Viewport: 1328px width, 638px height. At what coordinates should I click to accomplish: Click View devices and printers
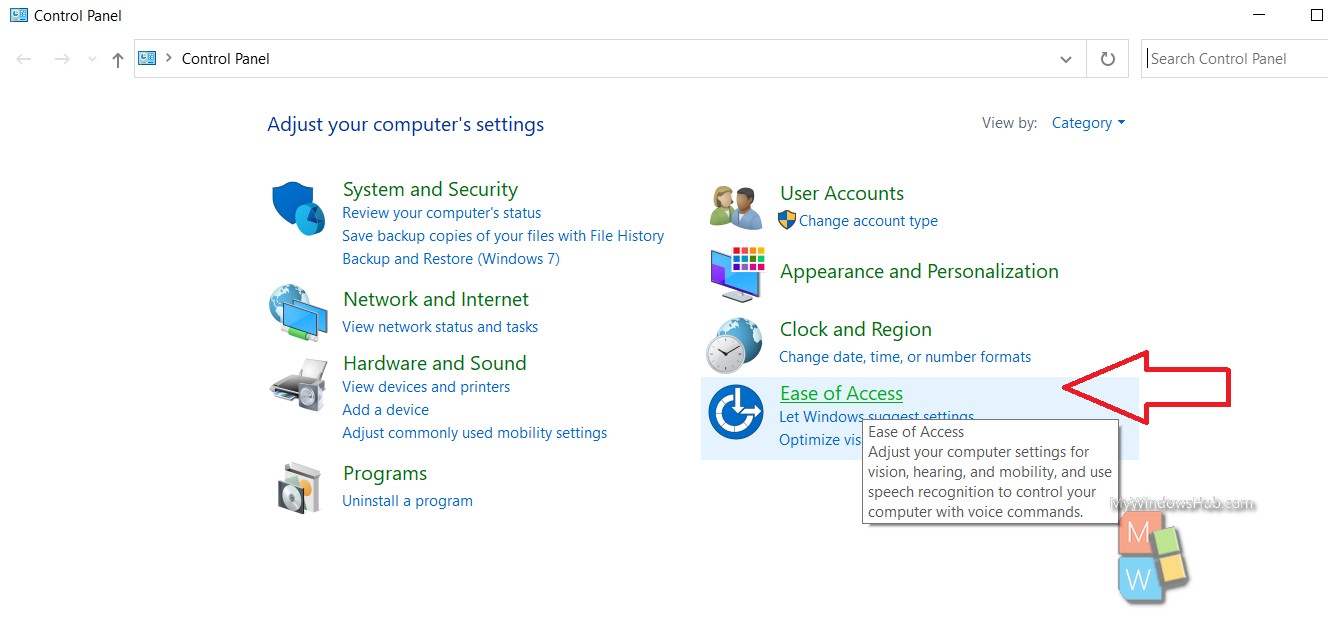(x=426, y=387)
